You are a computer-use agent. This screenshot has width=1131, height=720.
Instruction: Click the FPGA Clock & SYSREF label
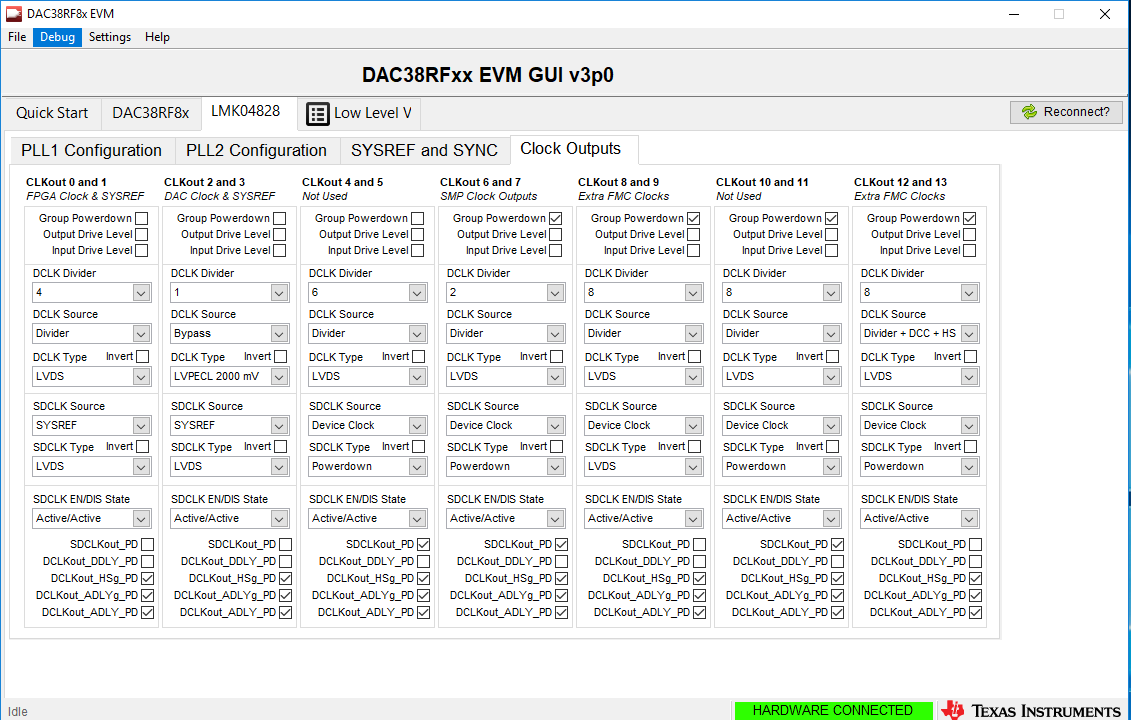tap(85, 196)
